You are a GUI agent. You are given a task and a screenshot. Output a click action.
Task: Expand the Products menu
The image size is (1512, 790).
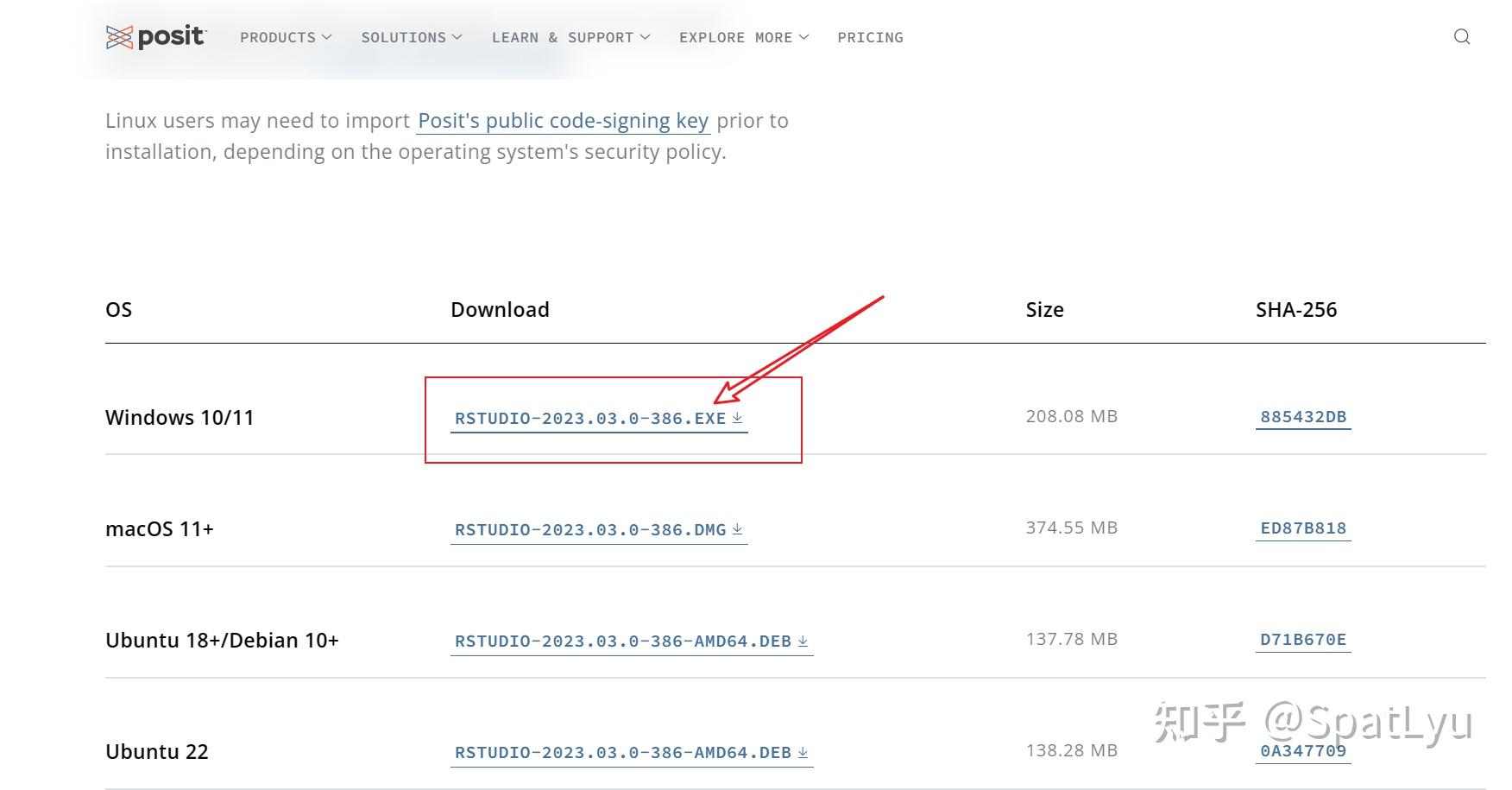286,37
